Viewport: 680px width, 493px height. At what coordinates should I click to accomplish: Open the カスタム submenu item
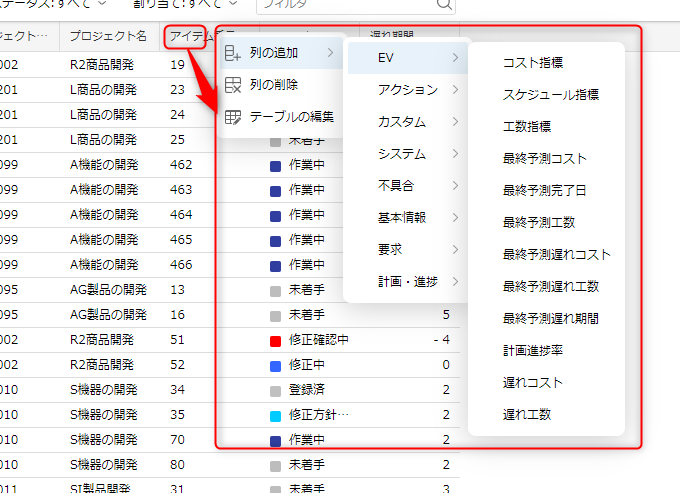point(407,122)
